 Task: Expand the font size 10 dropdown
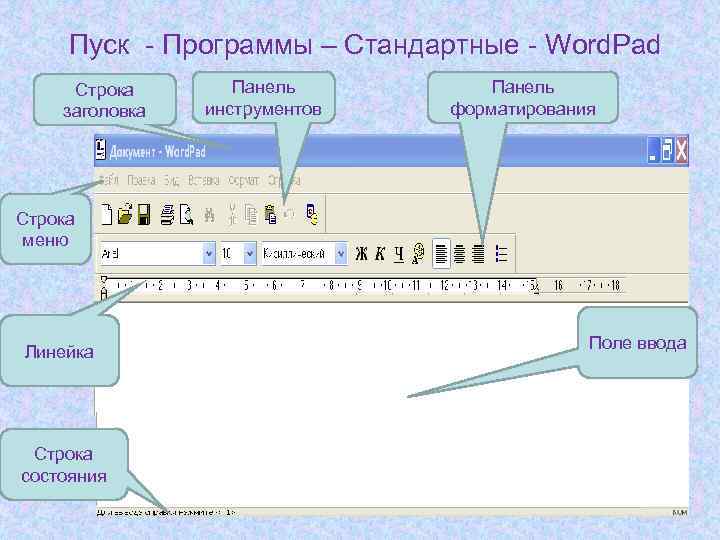click(x=250, y=253)
